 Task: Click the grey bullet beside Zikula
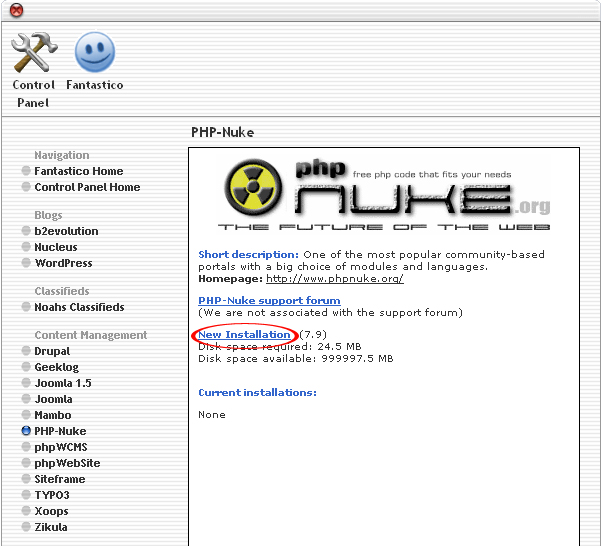[26, 527]
